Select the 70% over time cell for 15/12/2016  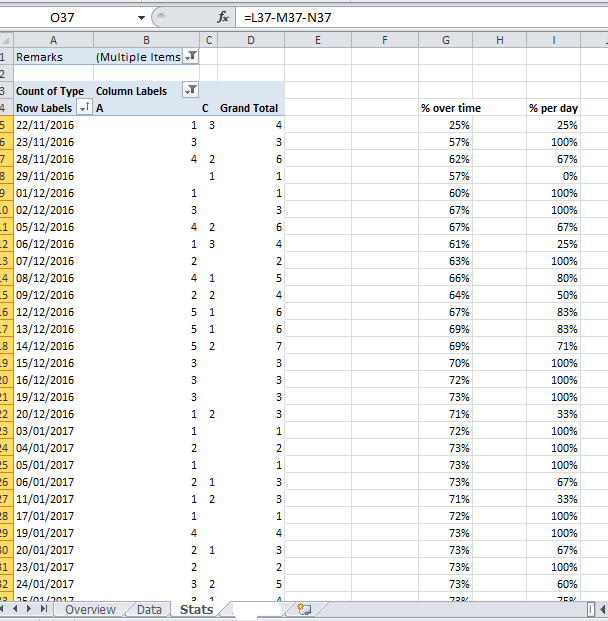446,363
